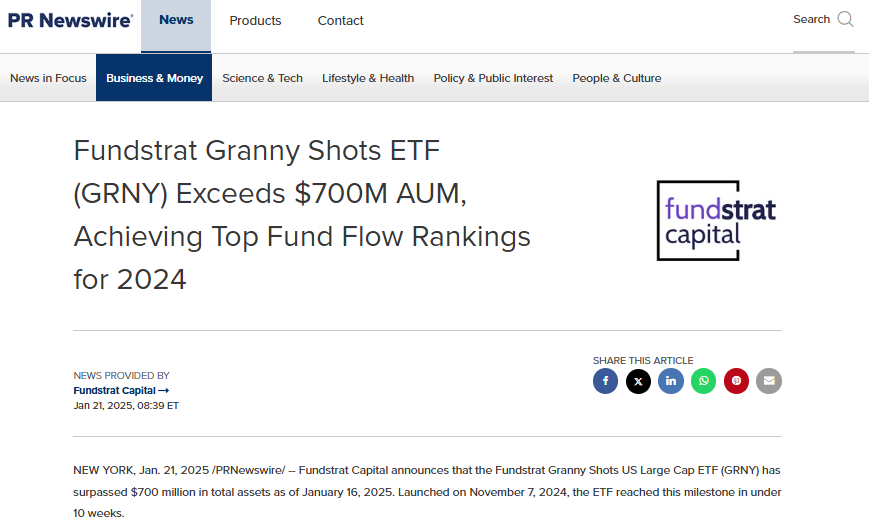
Task: Click the Search magnifying glass icon
Action: (x=845, y=19)
